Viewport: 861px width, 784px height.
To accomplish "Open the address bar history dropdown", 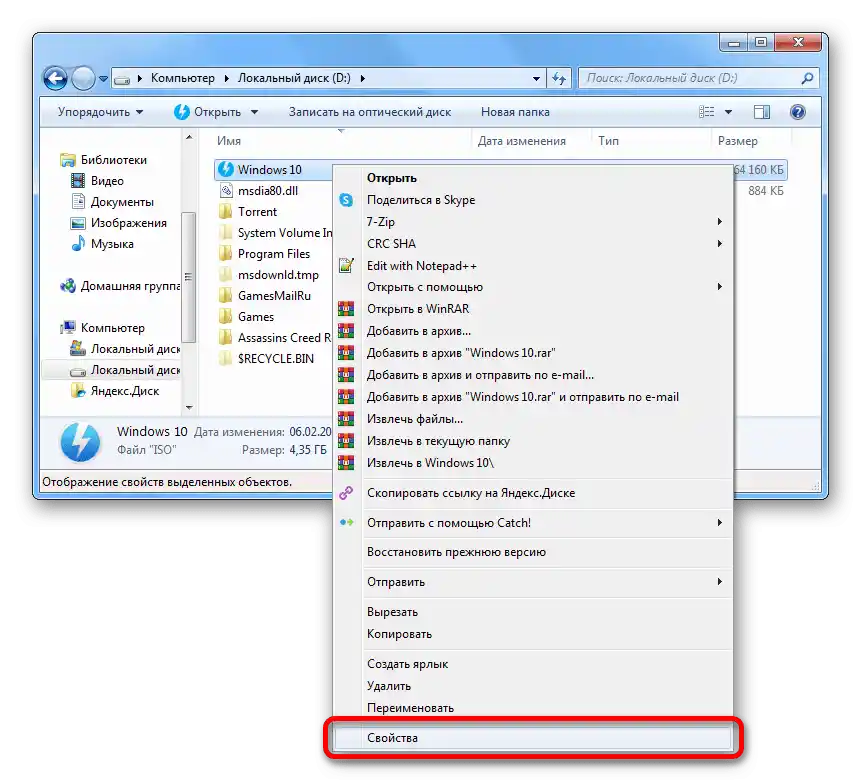I will click(x=536, y=79).
